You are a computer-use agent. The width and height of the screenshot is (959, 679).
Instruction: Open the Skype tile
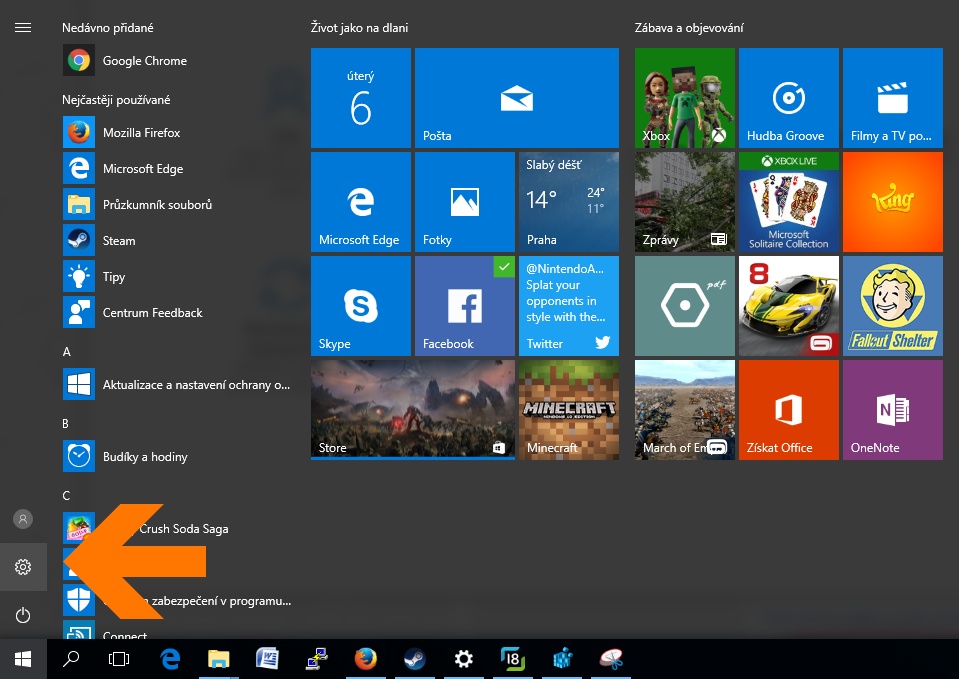pyautogui.click(x=360, y=306)
